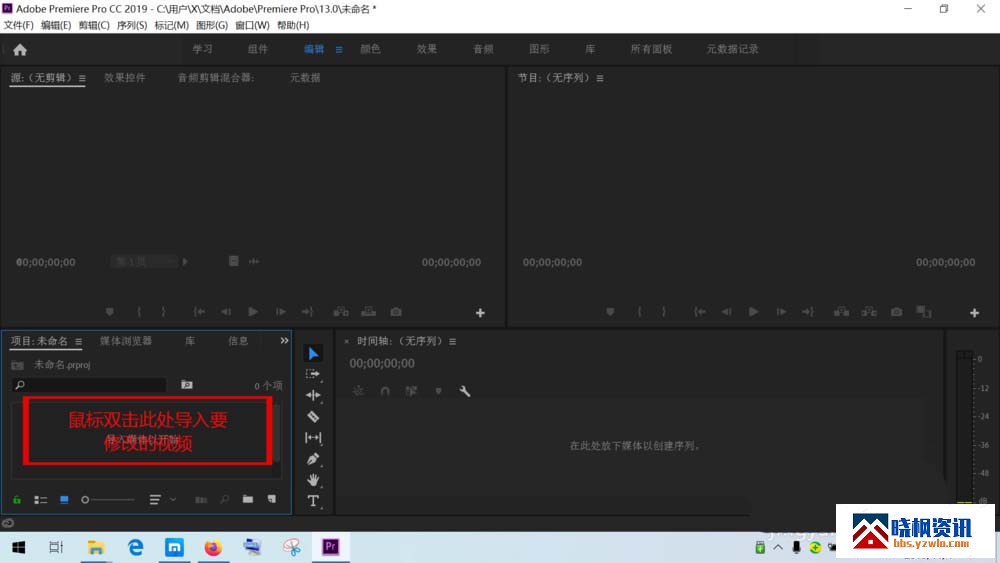Open Button Editor plus in Source monitor
This screenshot has height=563, width=1000.
click(480, 312)
